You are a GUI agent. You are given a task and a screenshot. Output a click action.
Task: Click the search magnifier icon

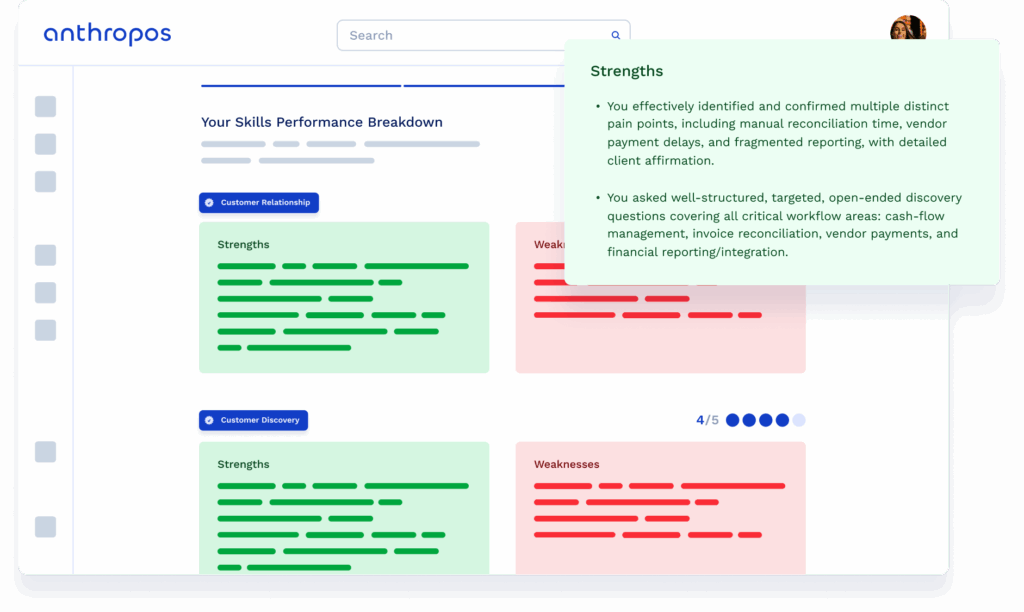coord(615,34)
